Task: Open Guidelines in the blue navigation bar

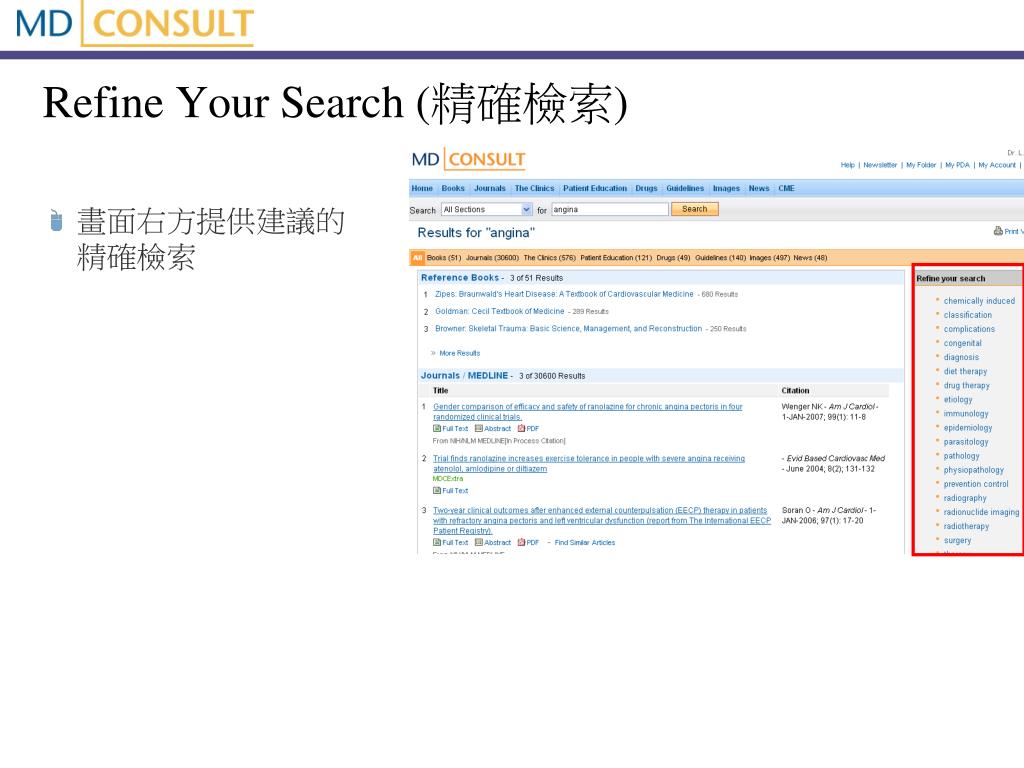Action: [x=685, y=188]
